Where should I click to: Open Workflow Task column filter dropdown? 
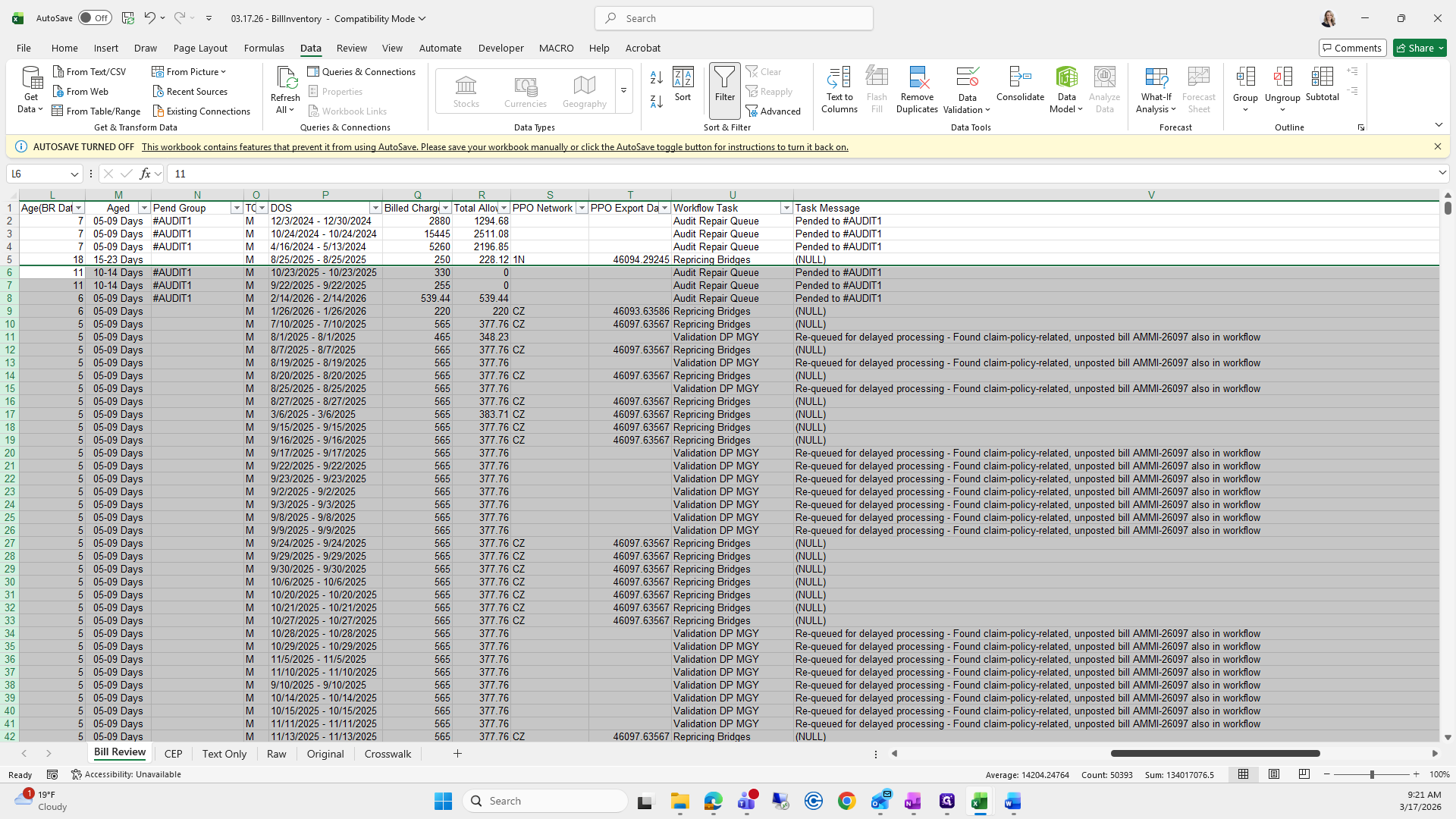786,208
